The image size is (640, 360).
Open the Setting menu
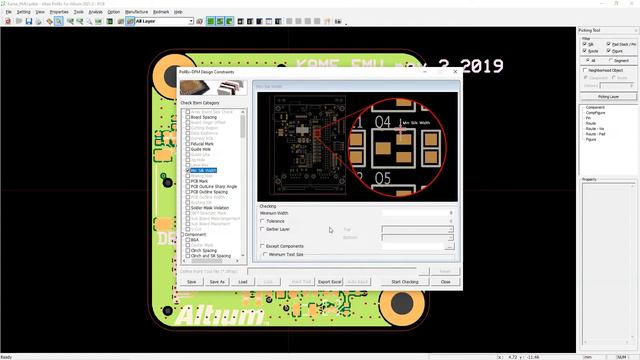[23, 12]
